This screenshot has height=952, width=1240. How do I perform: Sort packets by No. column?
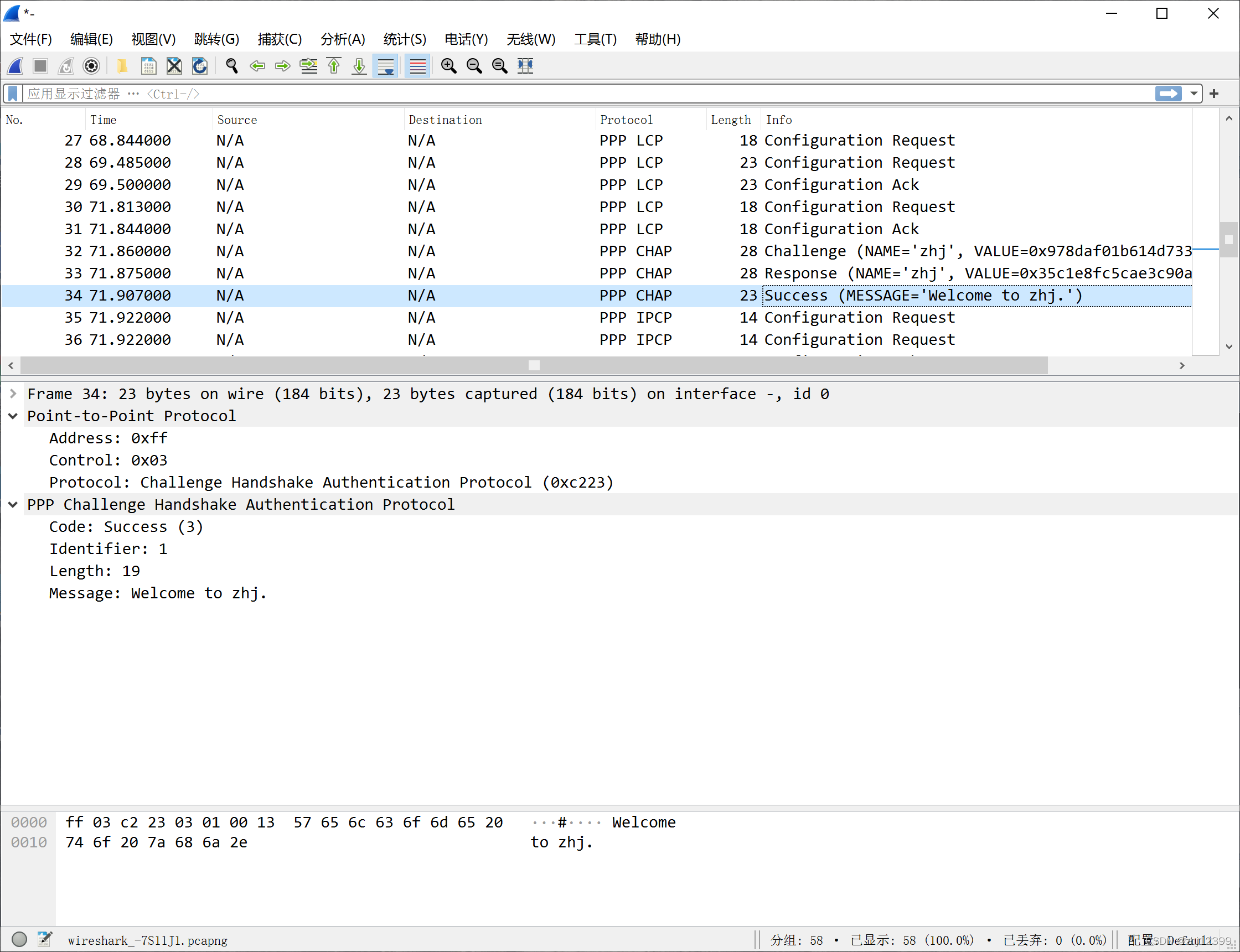(43, 120)
